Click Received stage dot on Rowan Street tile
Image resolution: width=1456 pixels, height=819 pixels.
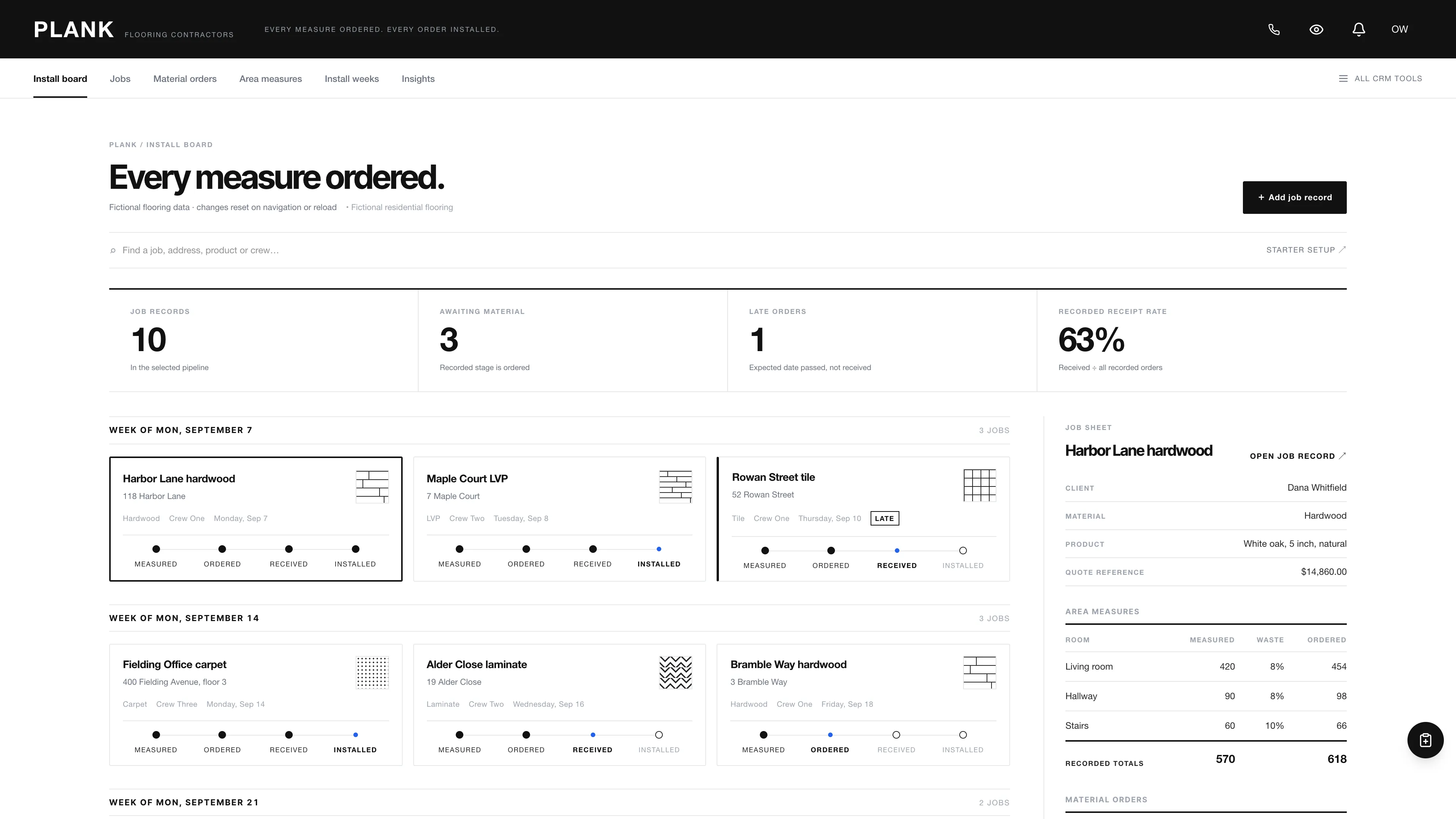pyautogui.click(x=896, y=551)
